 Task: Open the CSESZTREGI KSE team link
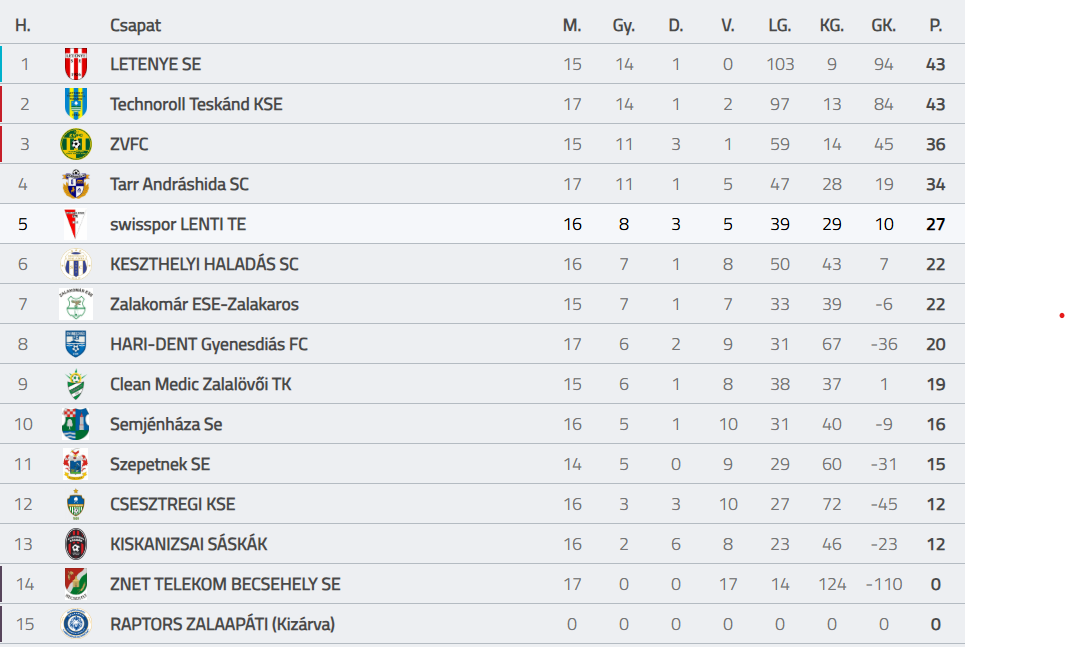coord(173,504)
